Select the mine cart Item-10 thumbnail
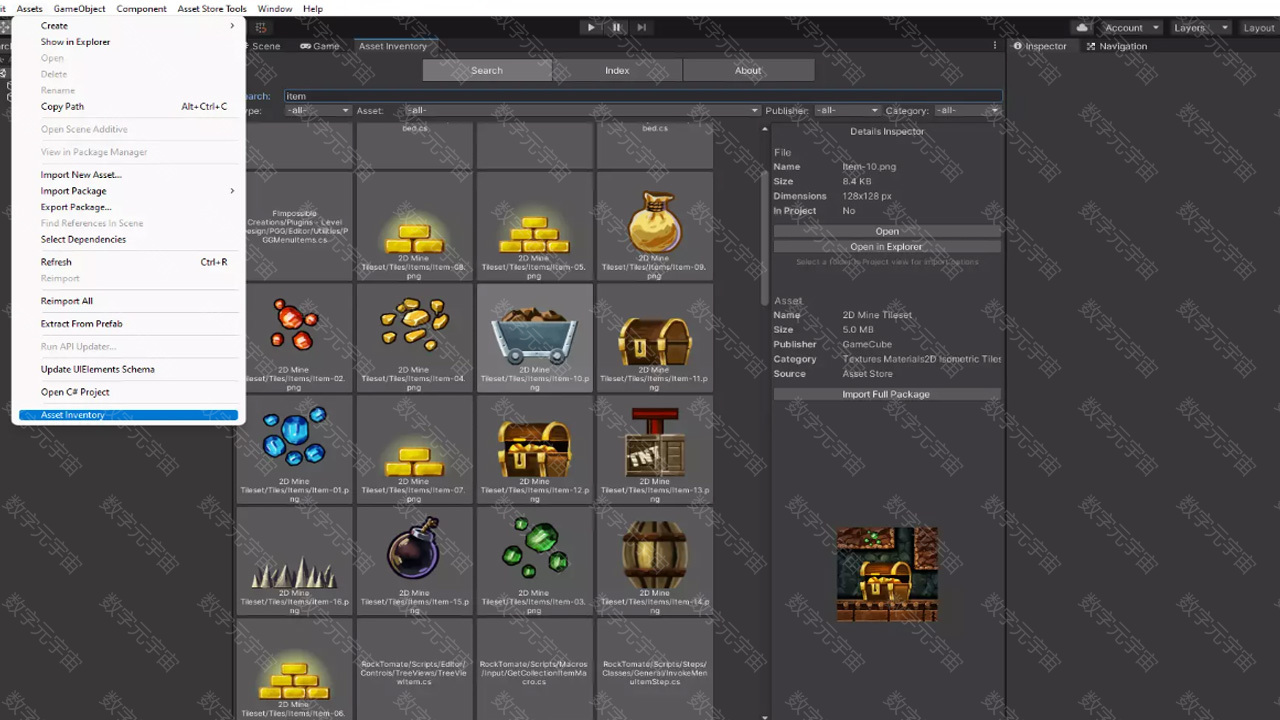This screenshot has height=720, width=1280. 534,337
